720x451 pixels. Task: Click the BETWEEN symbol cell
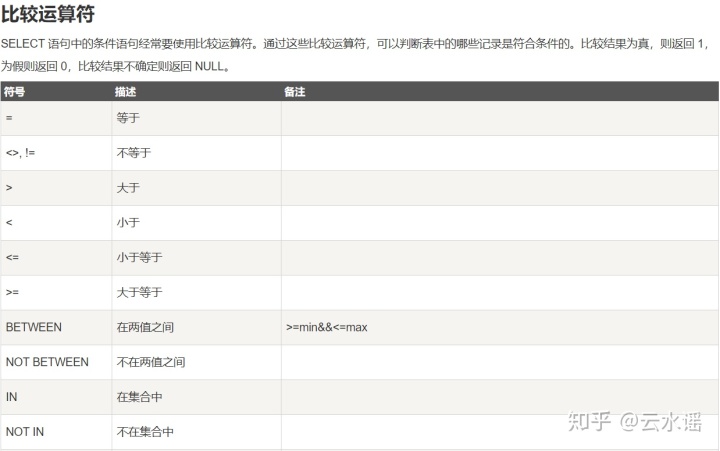pyautogui.click(x=56, y=327)
